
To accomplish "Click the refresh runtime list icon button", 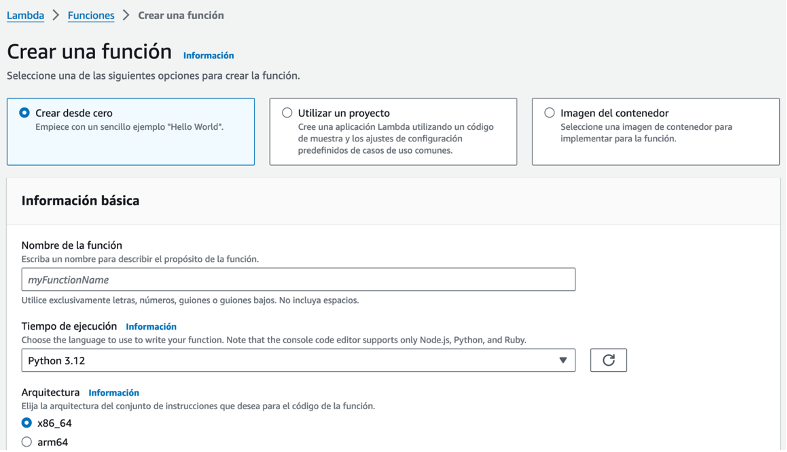I will 608,360.
